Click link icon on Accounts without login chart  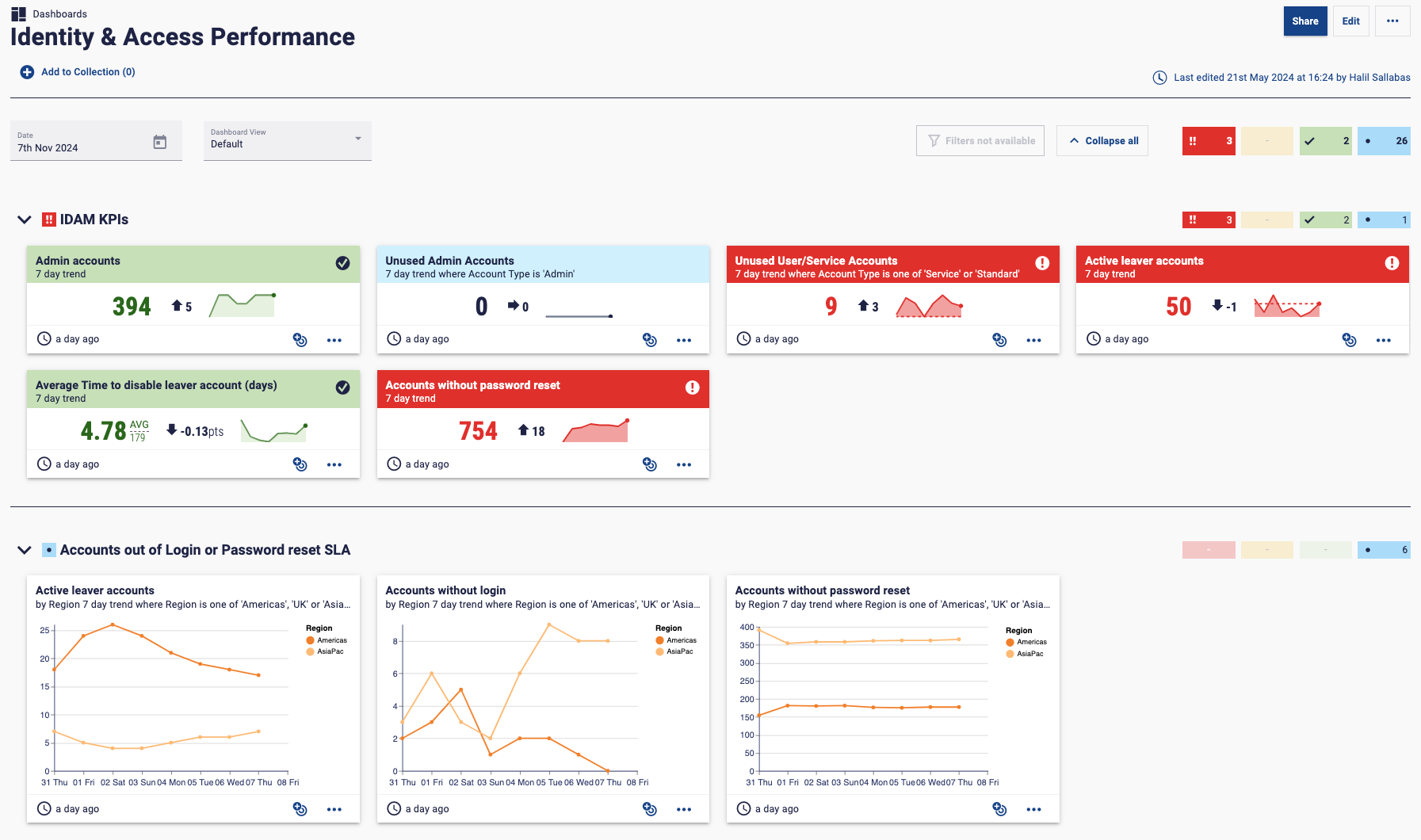point(649,809)
